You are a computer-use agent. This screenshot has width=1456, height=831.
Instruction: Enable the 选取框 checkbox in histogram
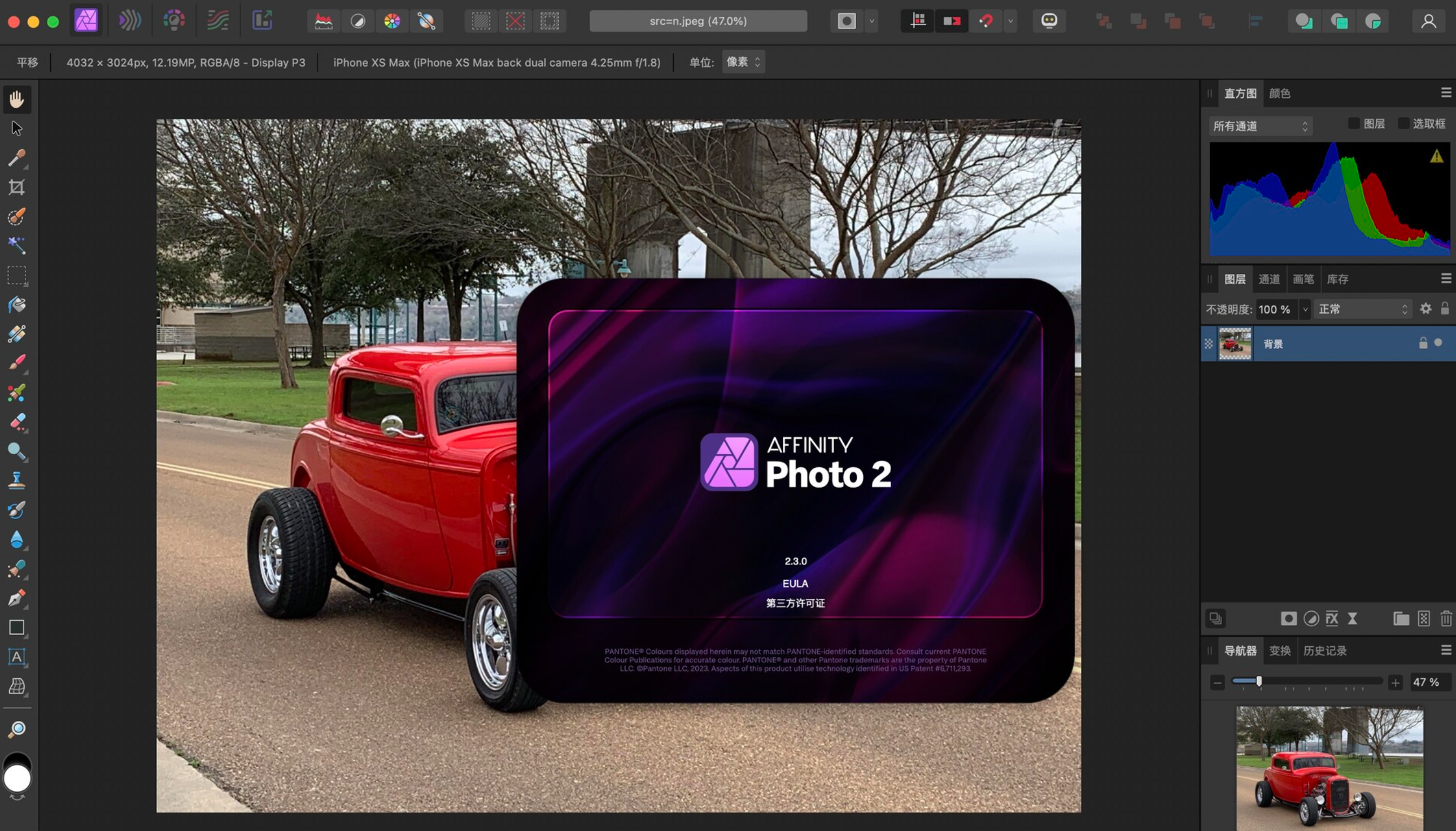[x=1403, y=123]
